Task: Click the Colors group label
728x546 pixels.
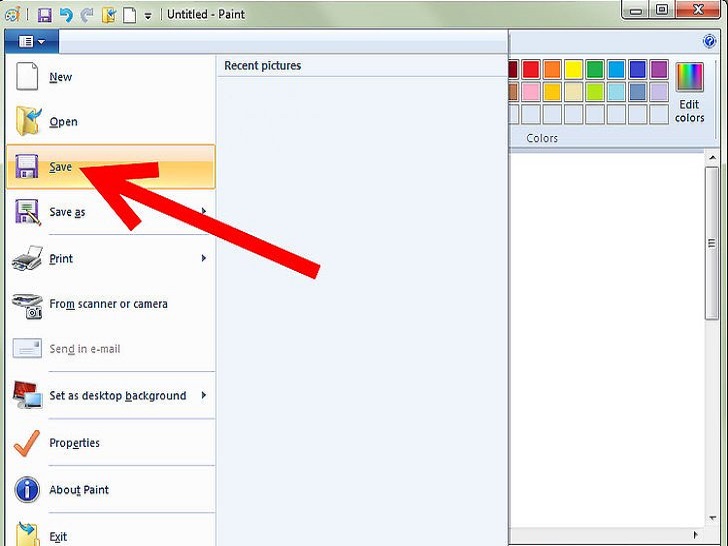Action: [542, 138]
